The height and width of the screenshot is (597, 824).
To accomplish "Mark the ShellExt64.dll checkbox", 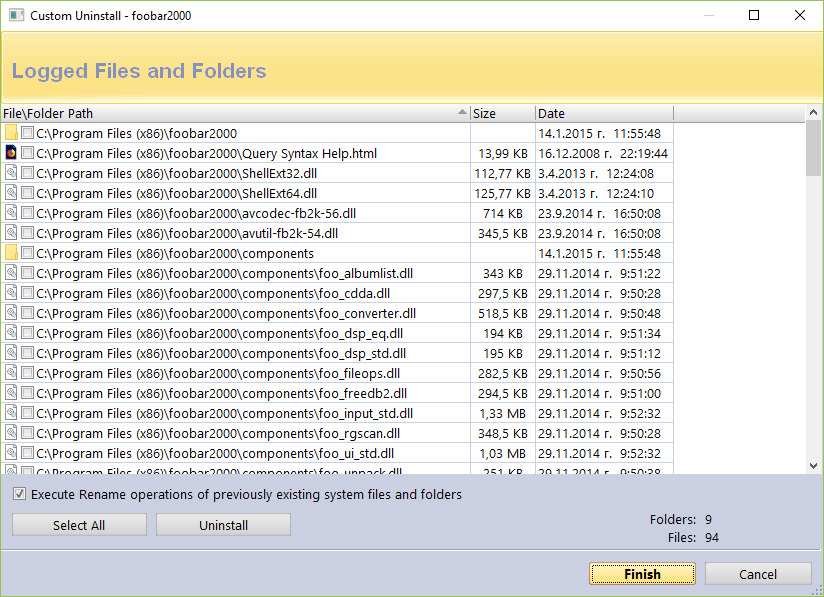I will 28,193.
